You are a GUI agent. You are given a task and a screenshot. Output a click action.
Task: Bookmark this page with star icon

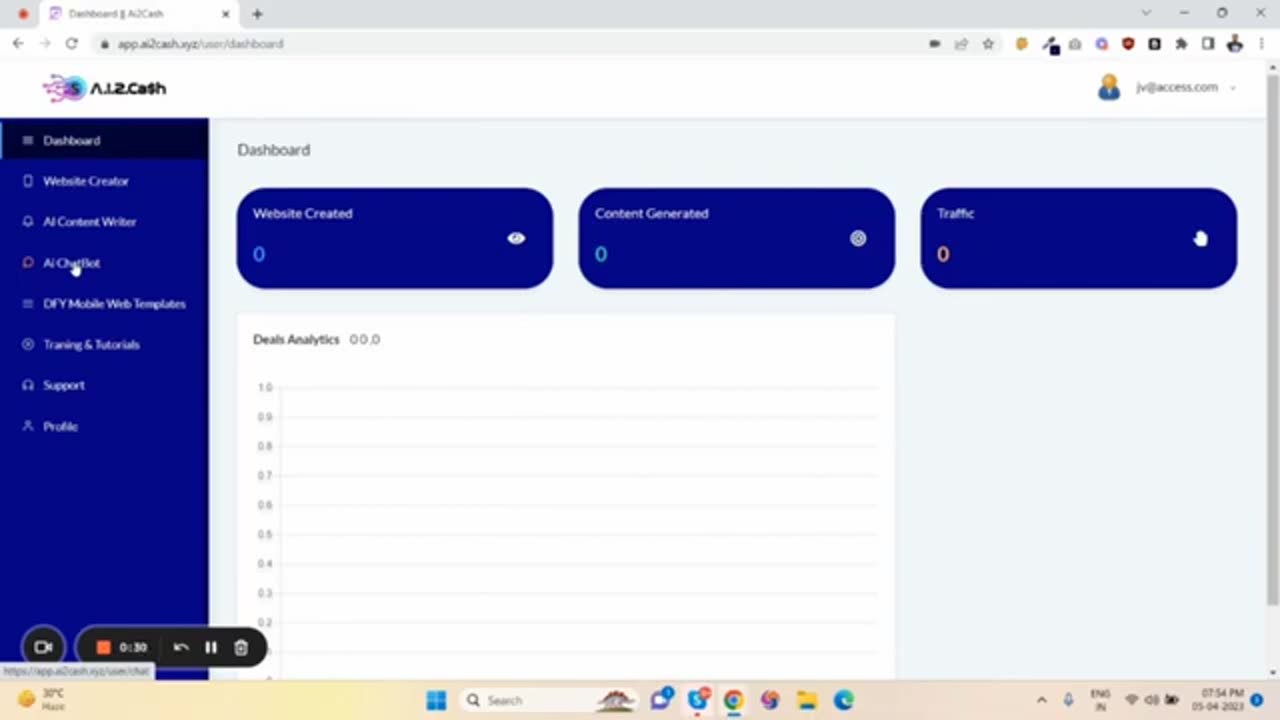click(x=988, y=44)
